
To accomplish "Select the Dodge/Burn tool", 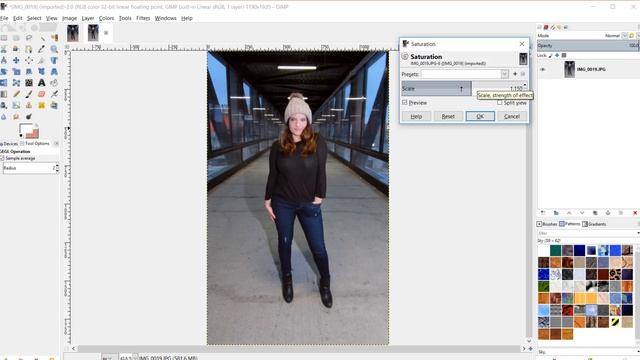I will pyautogui.click(x=29, y=117).
